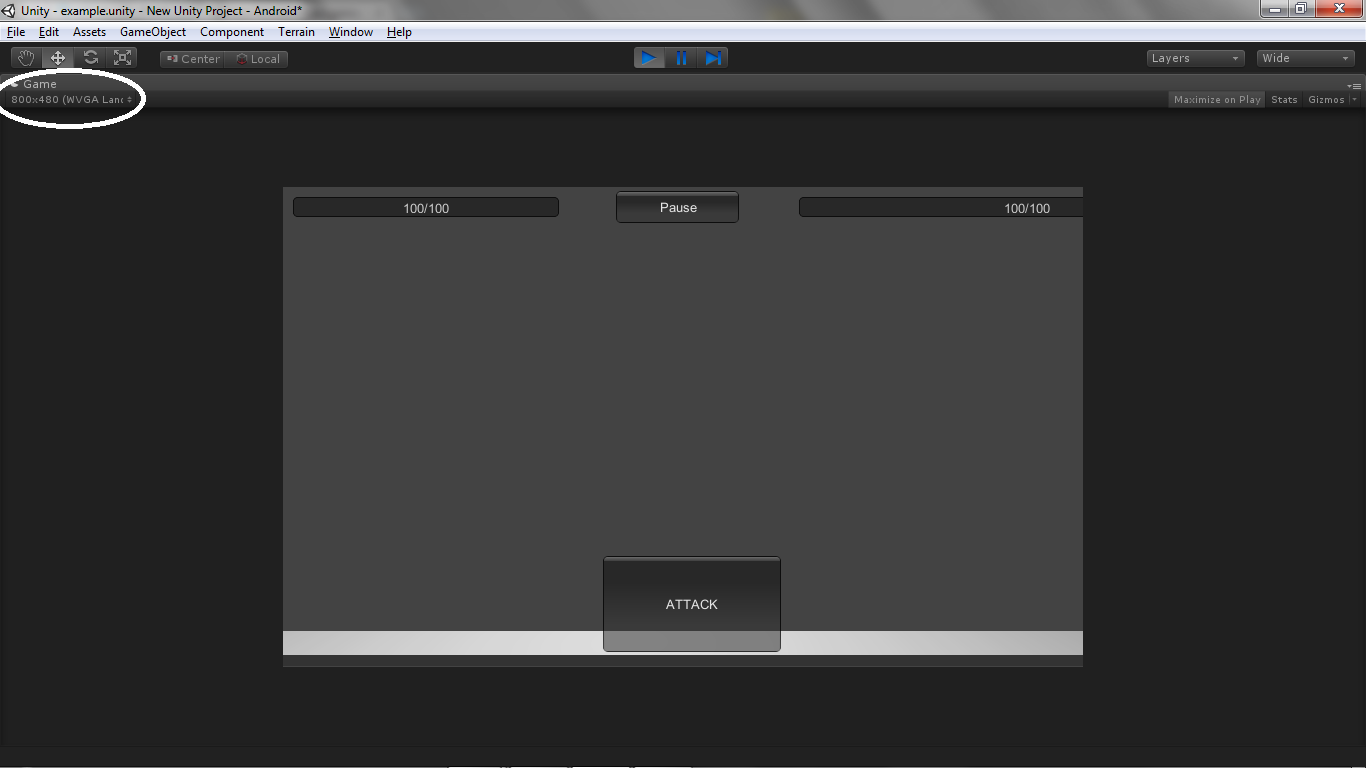Toggle pivot mode Center button
This screenshot has height=768, width=1366.
192,59
